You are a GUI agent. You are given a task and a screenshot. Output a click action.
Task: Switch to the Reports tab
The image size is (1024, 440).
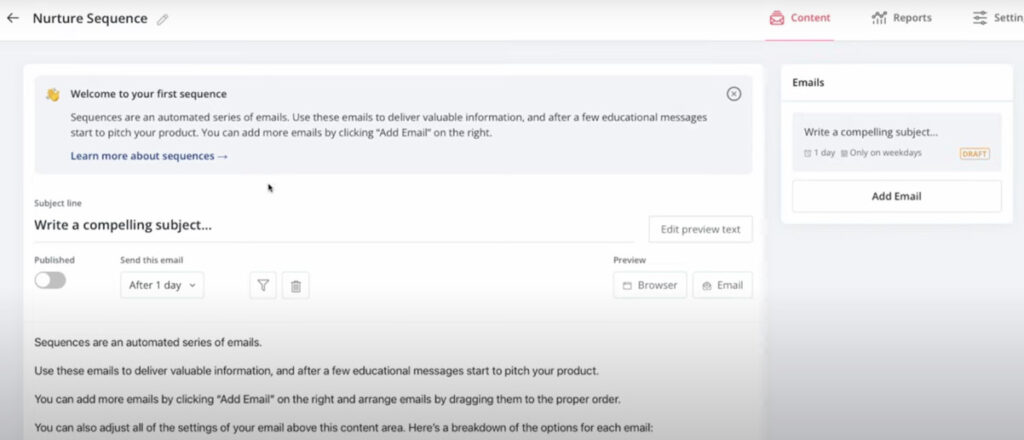pyautogui.click(x=902, y=18)
